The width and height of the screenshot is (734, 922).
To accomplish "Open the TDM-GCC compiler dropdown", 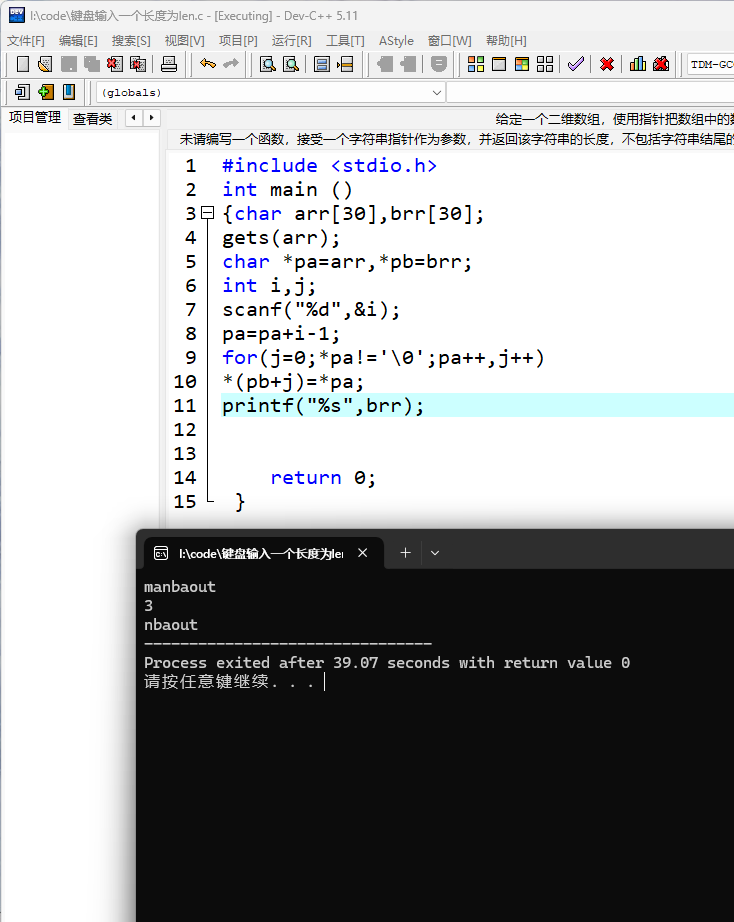I will [x=710, y=64].
